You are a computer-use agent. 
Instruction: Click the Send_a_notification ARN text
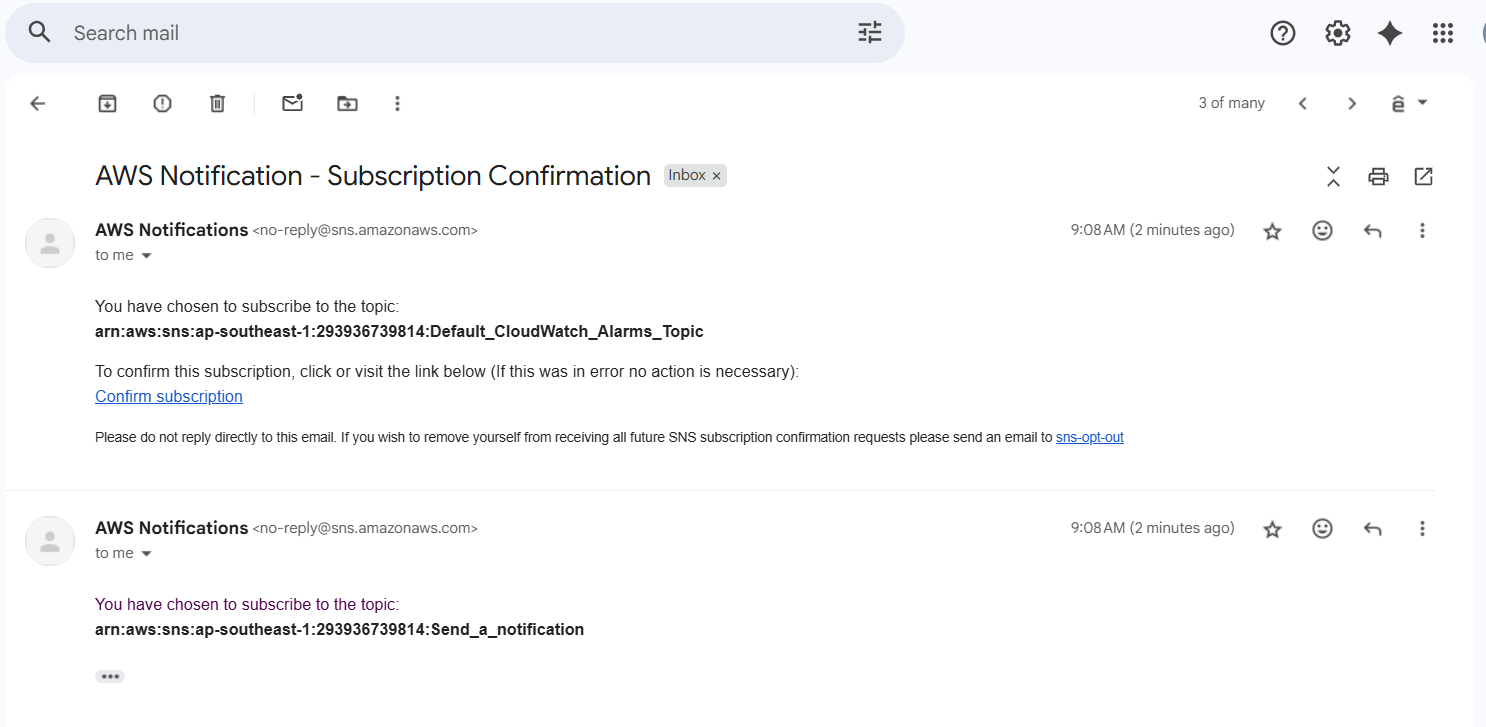coord(339,629)
